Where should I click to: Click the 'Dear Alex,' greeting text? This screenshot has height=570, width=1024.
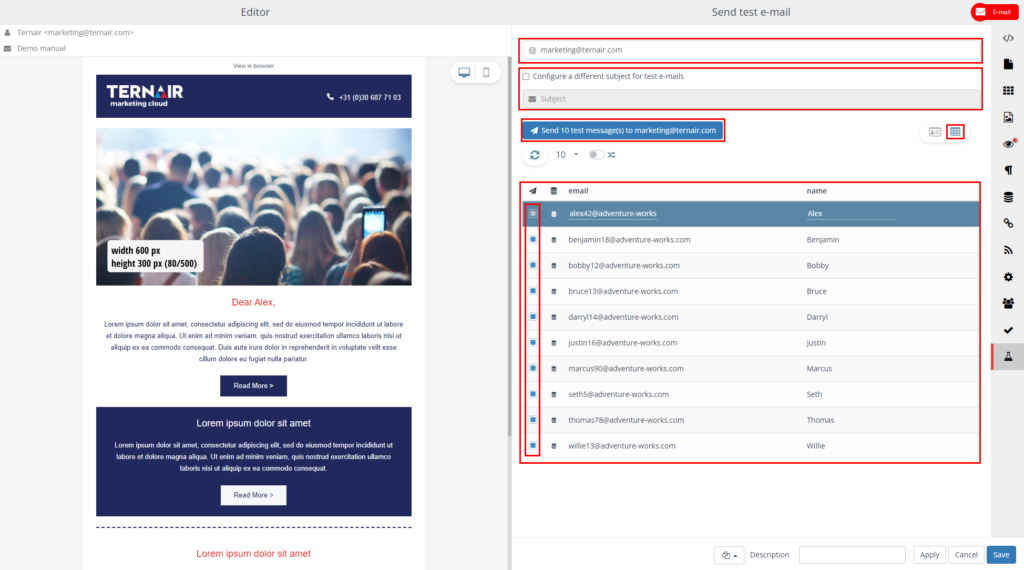253,302
